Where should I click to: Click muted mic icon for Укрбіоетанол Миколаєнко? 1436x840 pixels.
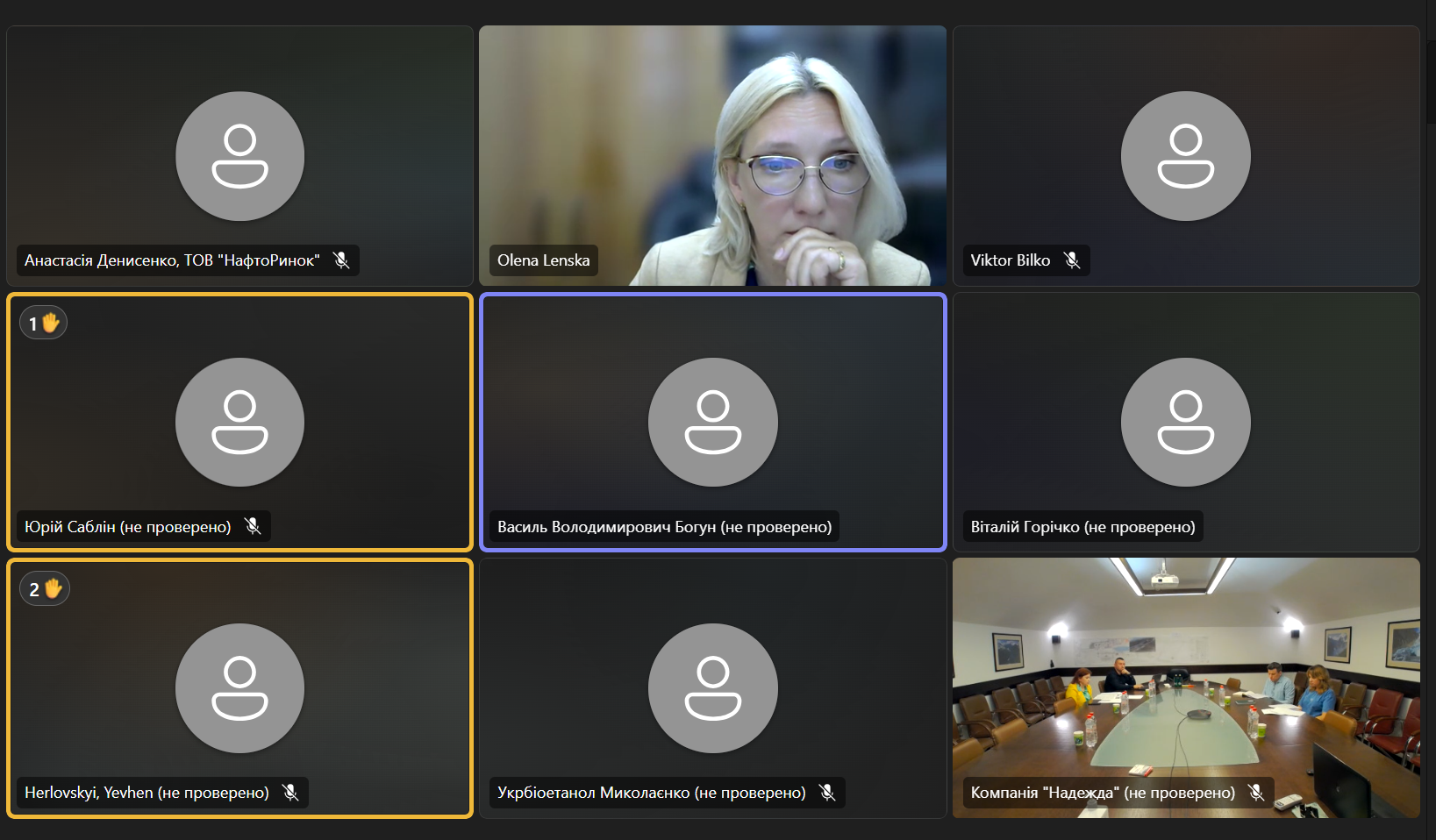click(x=827, y=793)
